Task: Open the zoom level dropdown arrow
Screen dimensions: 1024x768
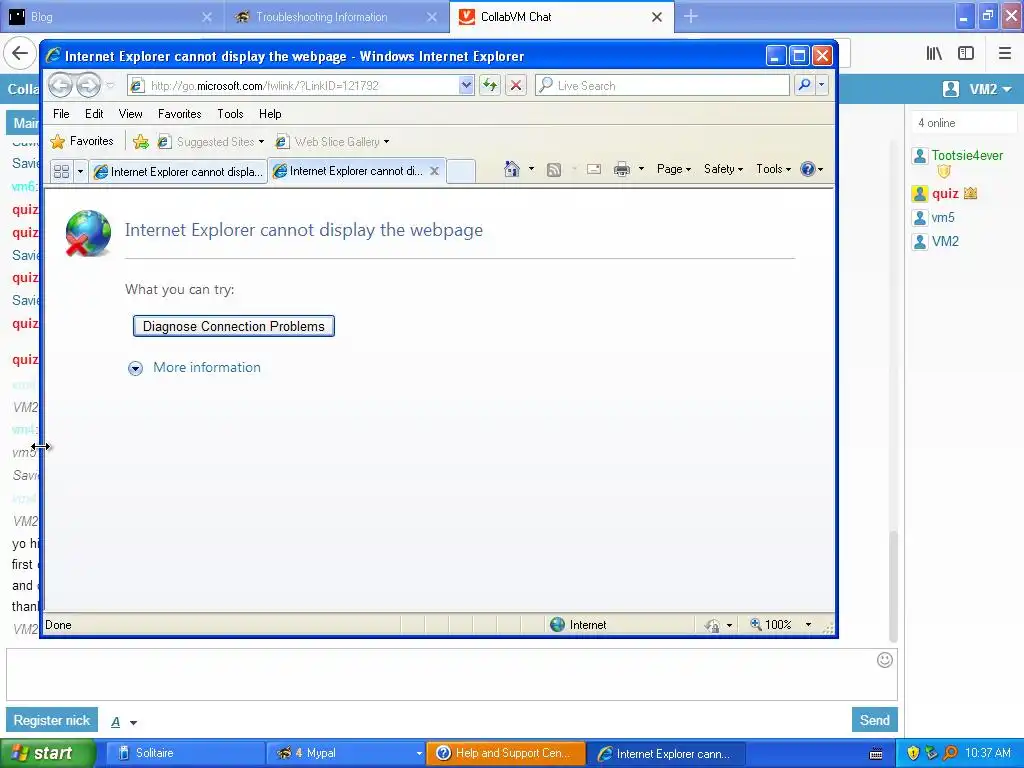Action: pyautogui.click(x=808, y=625)
